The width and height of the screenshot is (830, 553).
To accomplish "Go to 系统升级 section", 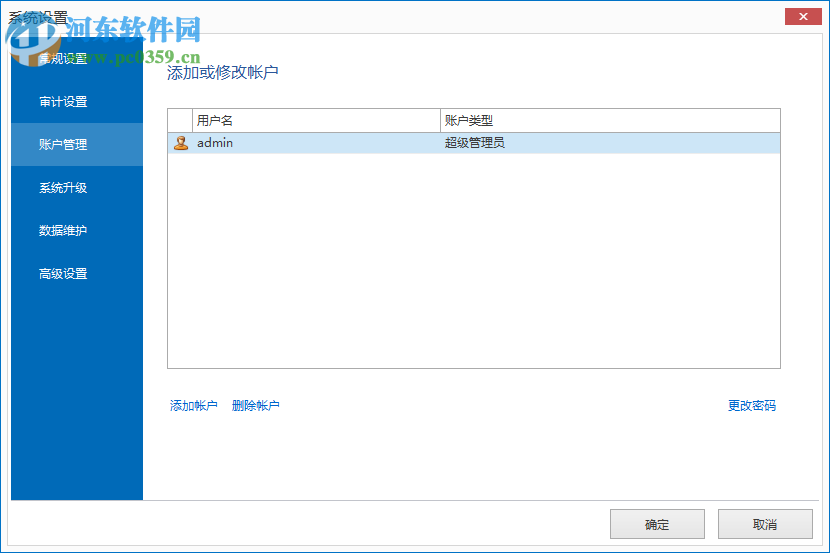I will [x=77, y=187].
